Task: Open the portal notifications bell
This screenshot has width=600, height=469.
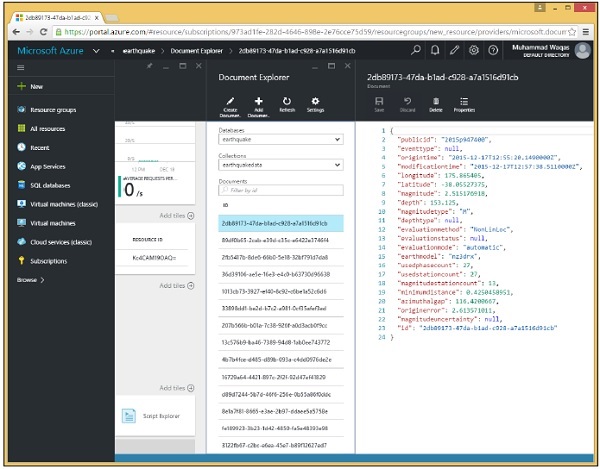Action: [x=435, y=50]
